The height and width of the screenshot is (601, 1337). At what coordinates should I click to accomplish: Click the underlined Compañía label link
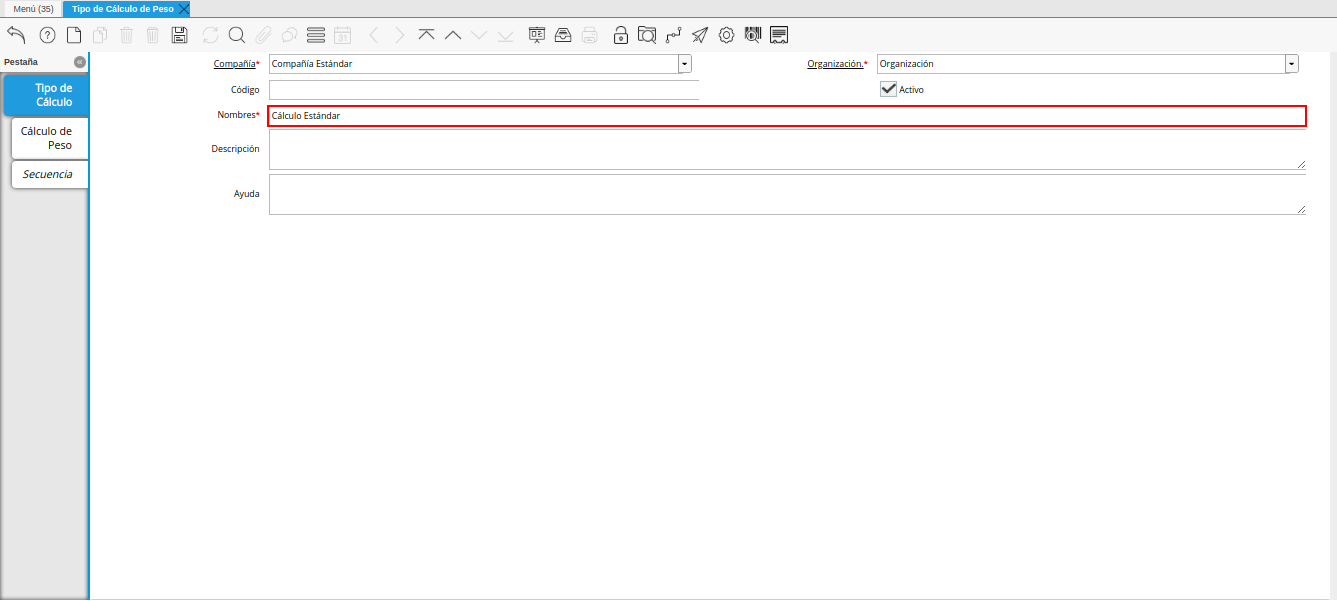tap(235, 64)
